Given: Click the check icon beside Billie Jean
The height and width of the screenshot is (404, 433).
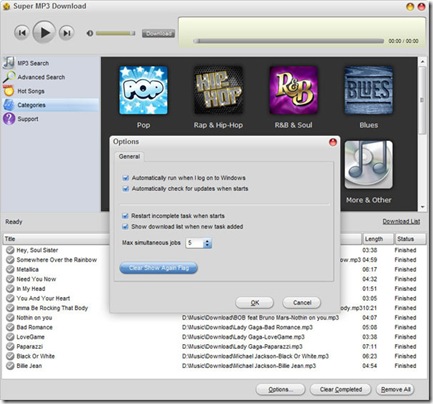Looking at the screenshot, I should [x=10, y=366].
